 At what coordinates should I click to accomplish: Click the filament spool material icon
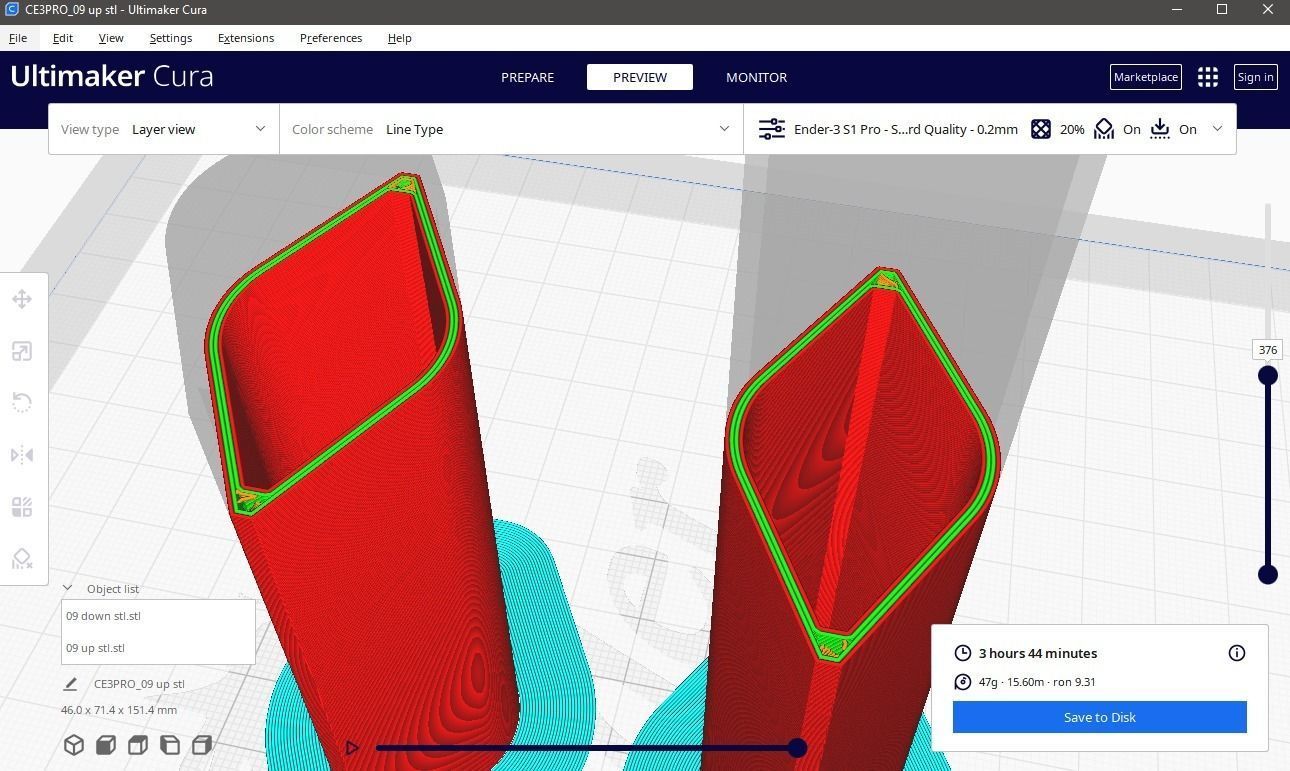[963, 682]
